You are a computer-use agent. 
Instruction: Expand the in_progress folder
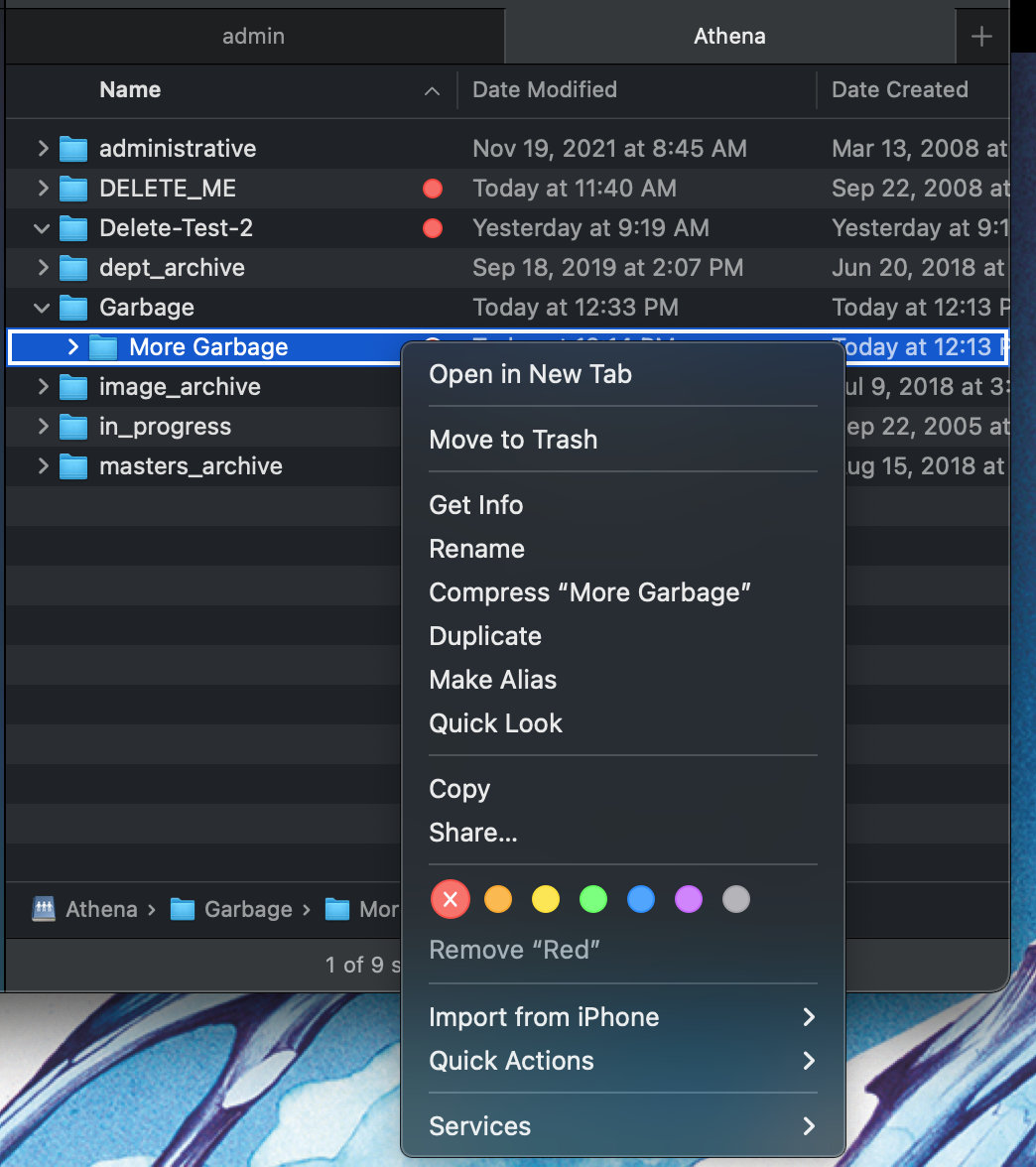(43, 427)
